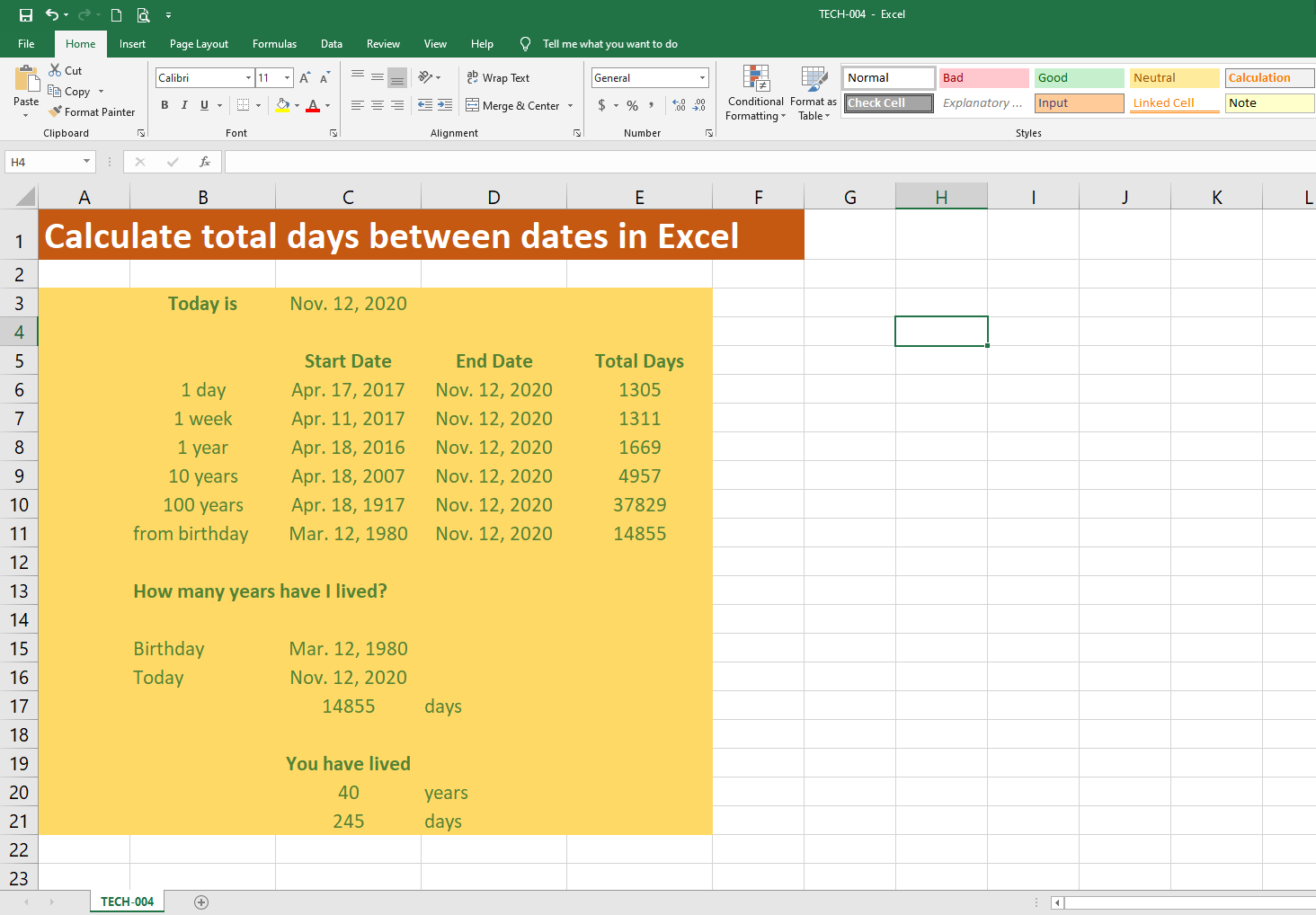Click the Merge & Center button
Screen dimensions: 1316x915
[512, 106]
